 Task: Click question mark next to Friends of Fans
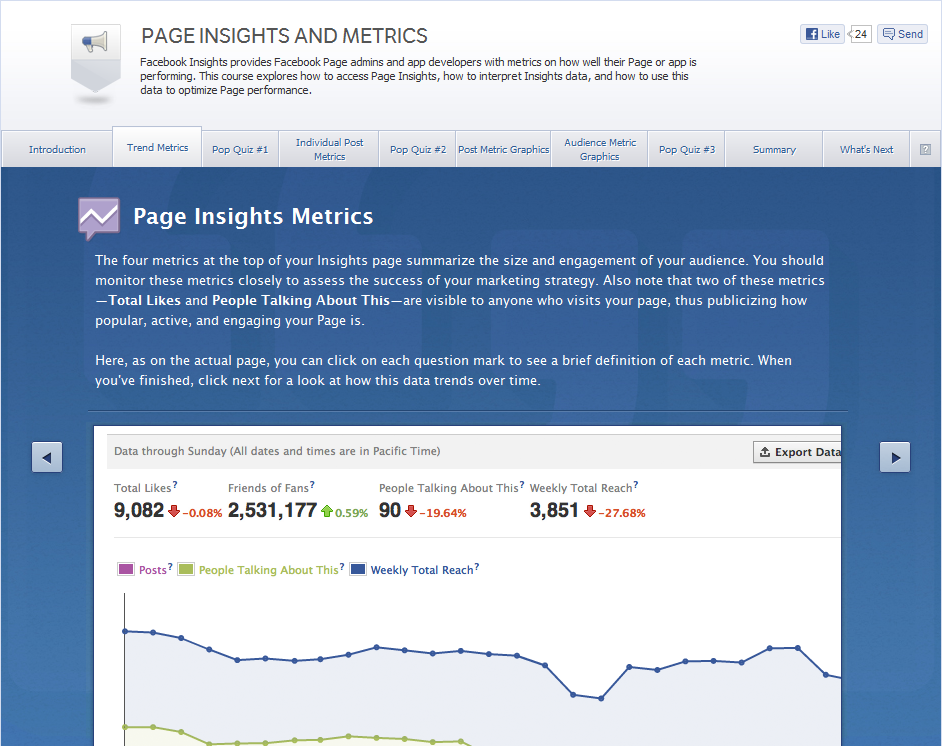pyautogui.click(x=312, y=484)
